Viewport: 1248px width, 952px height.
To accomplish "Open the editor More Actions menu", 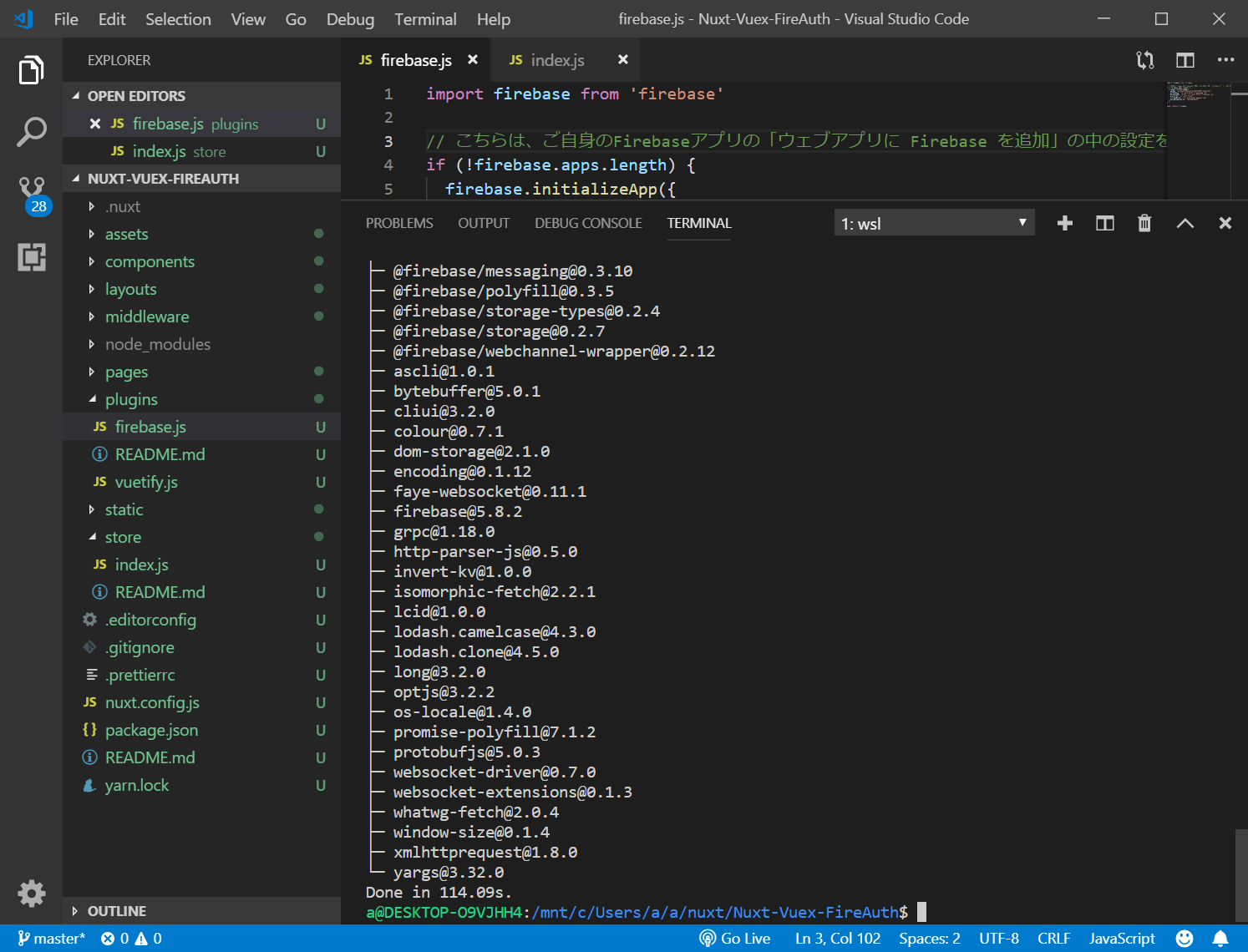I will point(1225,60).
